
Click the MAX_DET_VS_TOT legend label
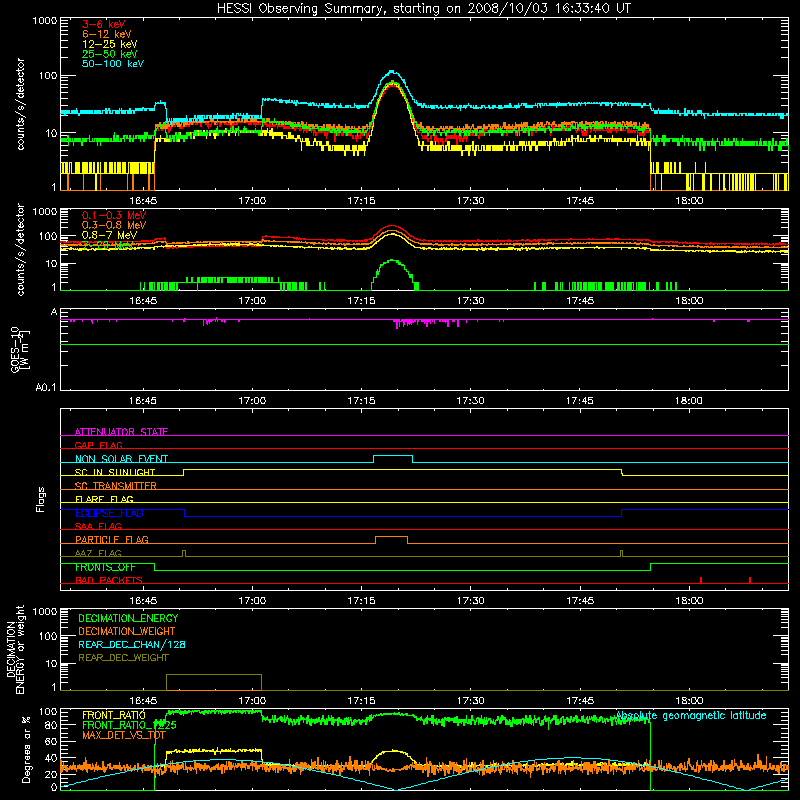point(123,735)
